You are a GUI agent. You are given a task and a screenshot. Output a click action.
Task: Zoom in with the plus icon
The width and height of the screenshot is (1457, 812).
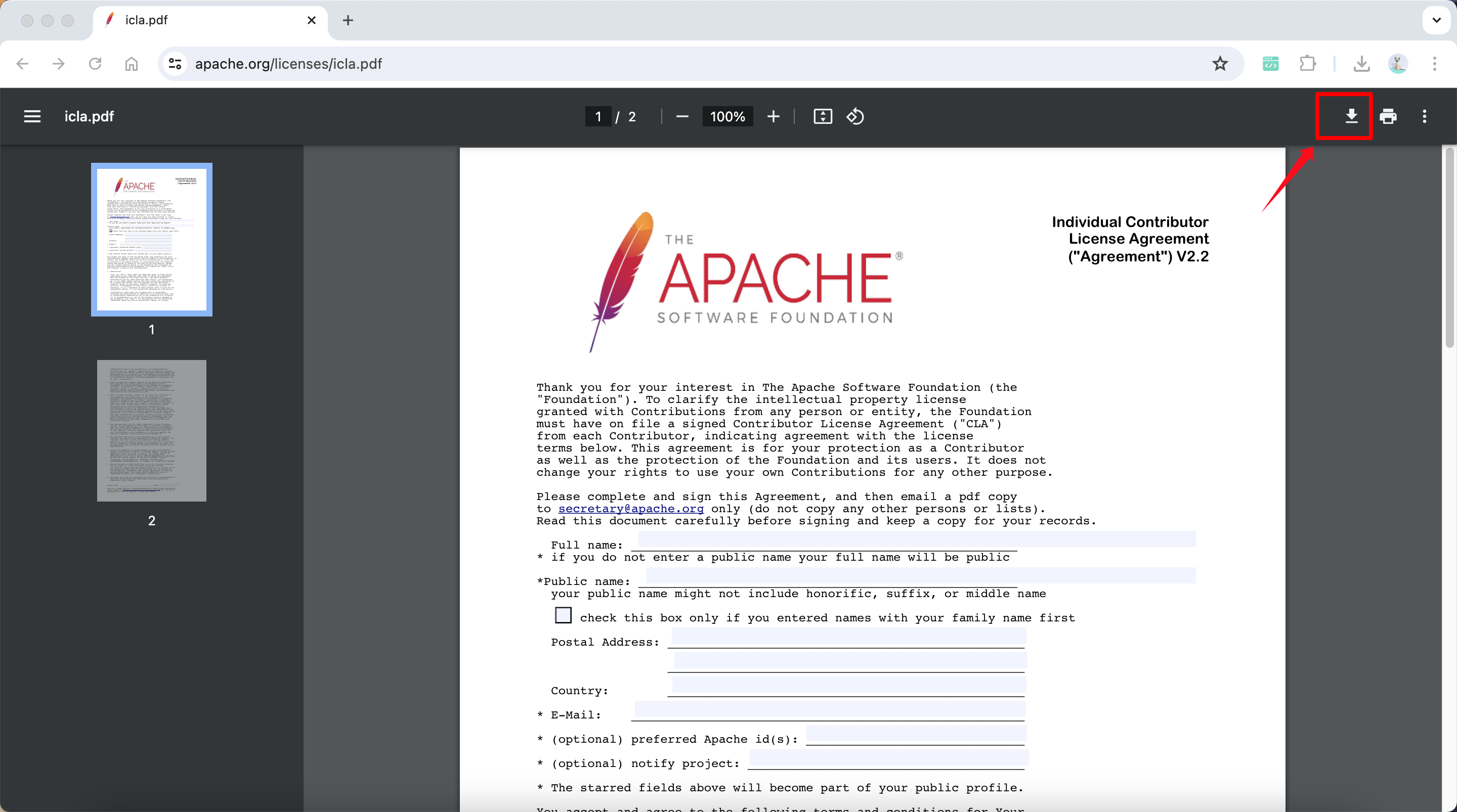773,116
